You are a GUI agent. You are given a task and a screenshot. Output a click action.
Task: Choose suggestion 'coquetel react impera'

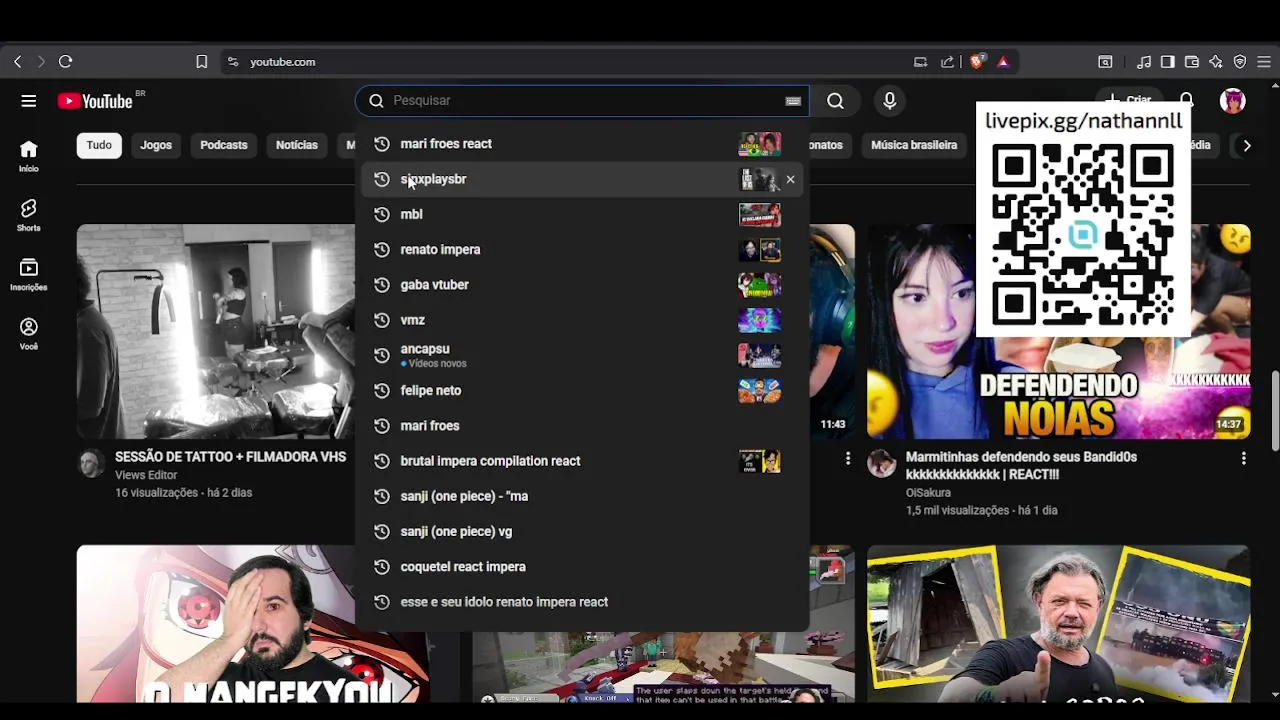(581, 567)
